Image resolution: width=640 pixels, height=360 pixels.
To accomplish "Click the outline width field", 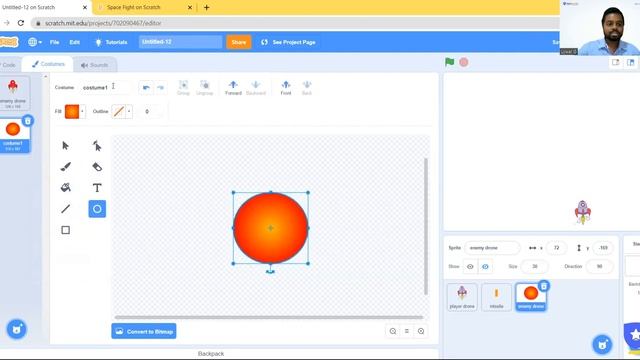I will tap(151, 111).
